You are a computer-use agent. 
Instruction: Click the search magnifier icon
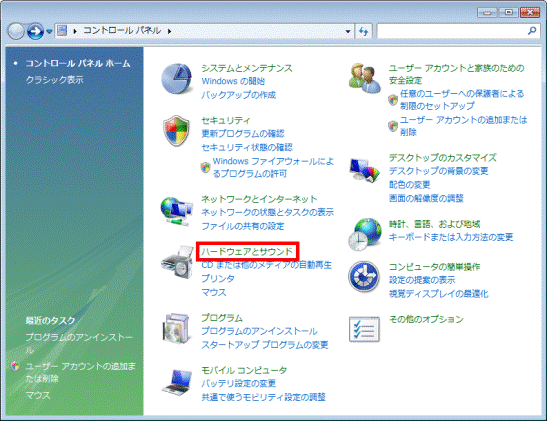[532, 31]
